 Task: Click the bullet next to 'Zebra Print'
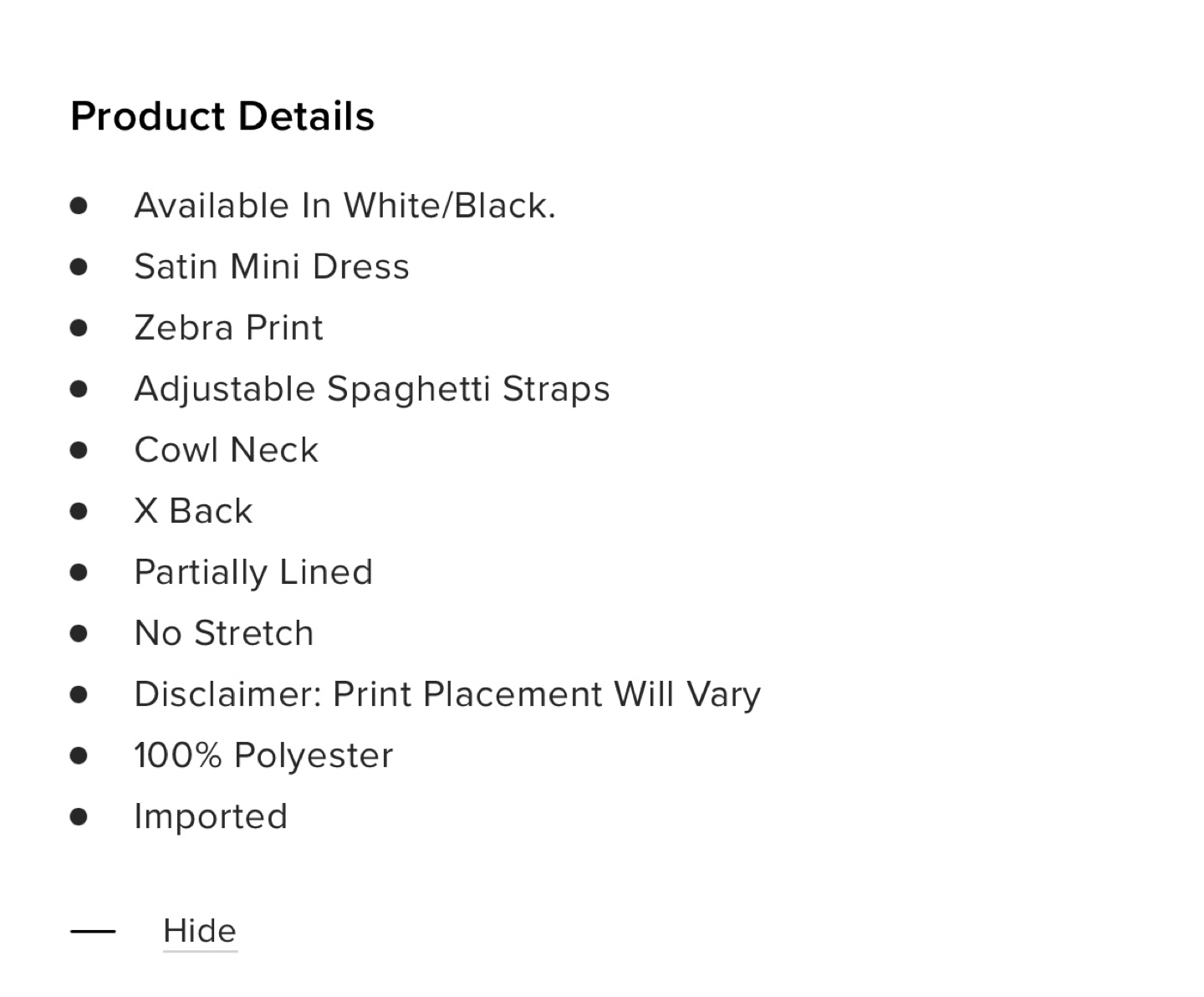point(79,328)
